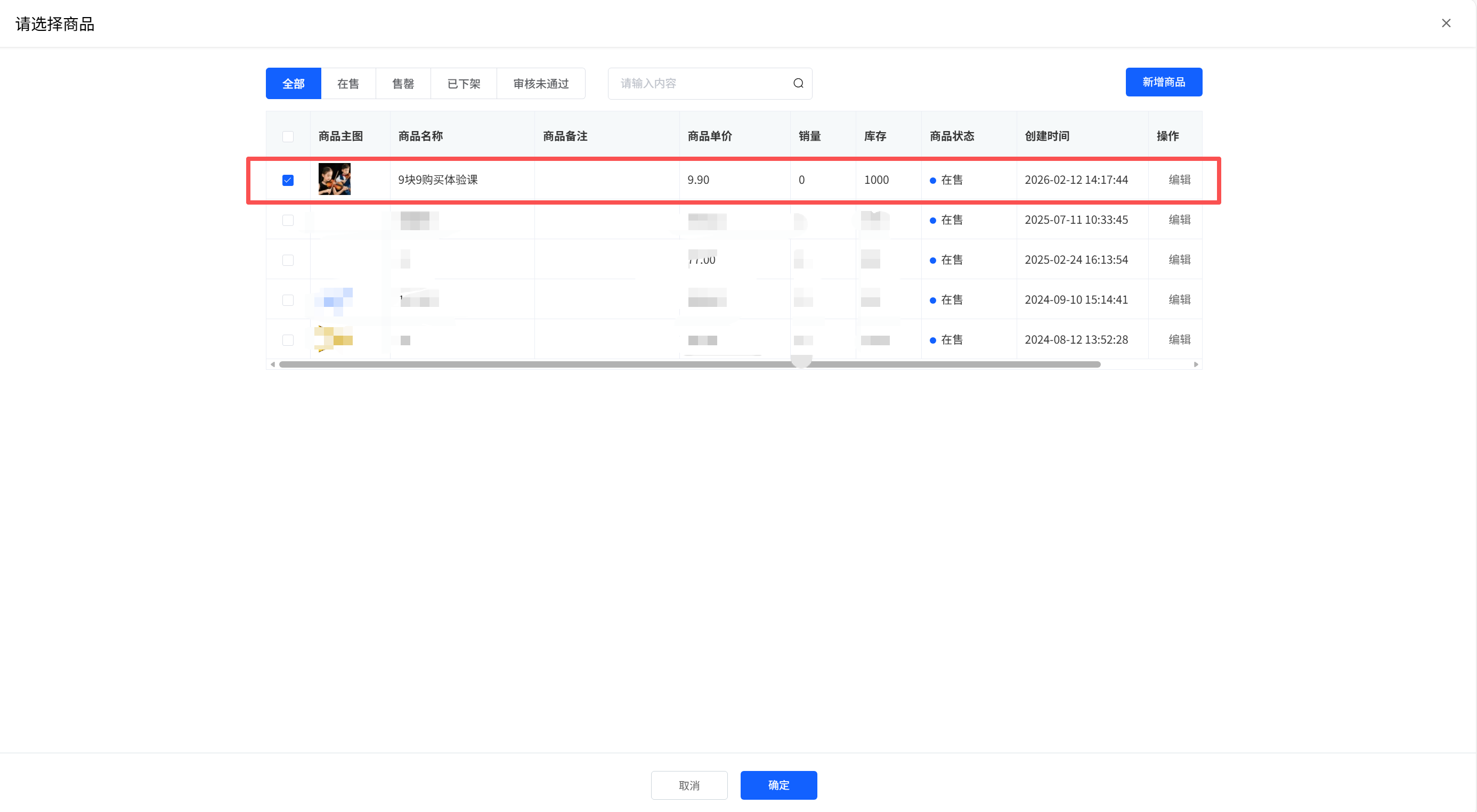Click 编辑 for the 9块9购买体验课 product

1179,180
